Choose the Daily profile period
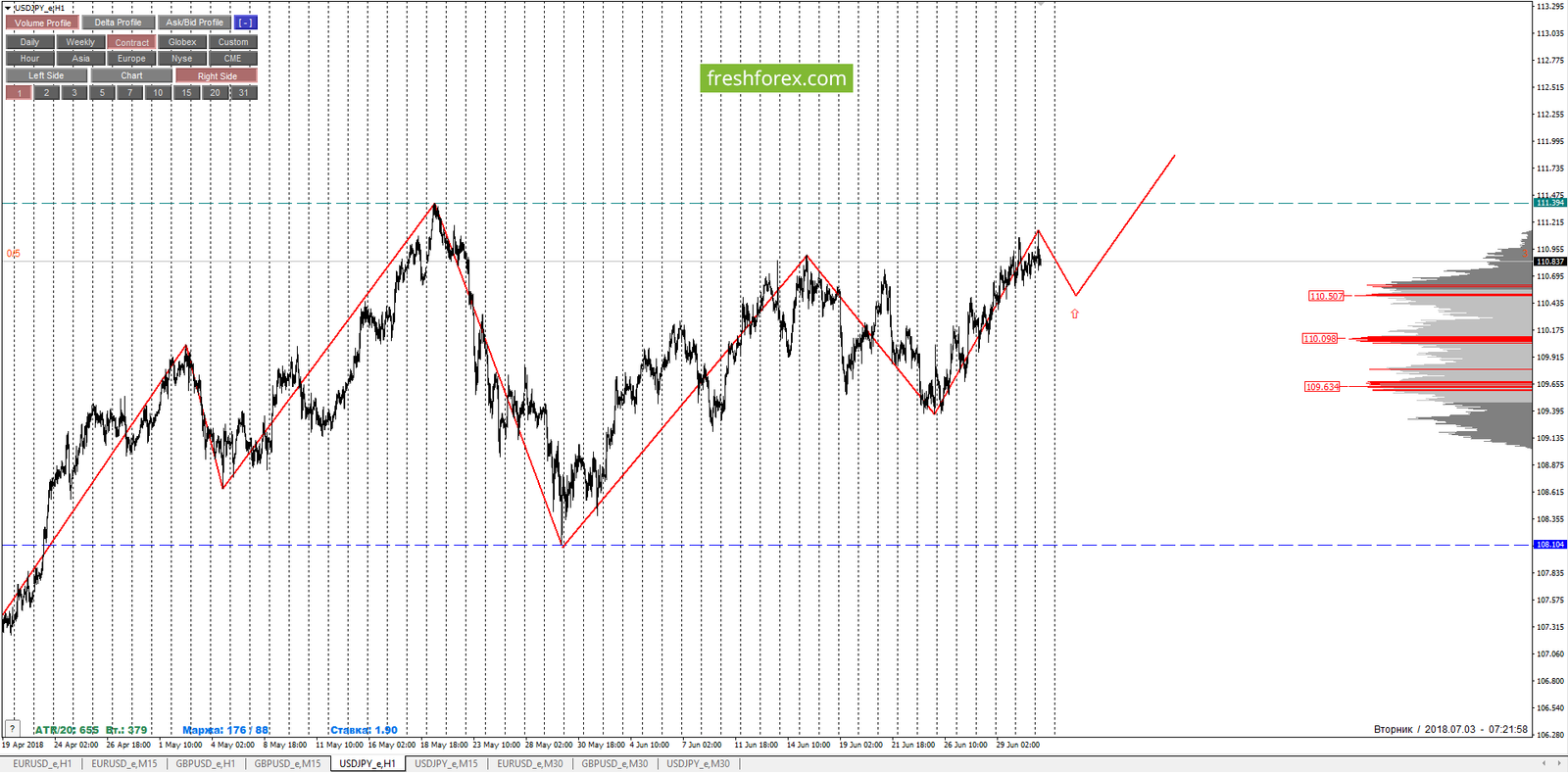1568x773 pixels. (30, 42)
